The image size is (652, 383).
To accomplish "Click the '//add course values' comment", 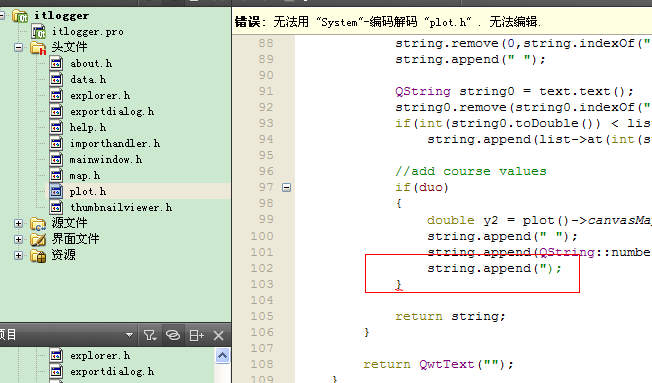I will pos(471,171).
